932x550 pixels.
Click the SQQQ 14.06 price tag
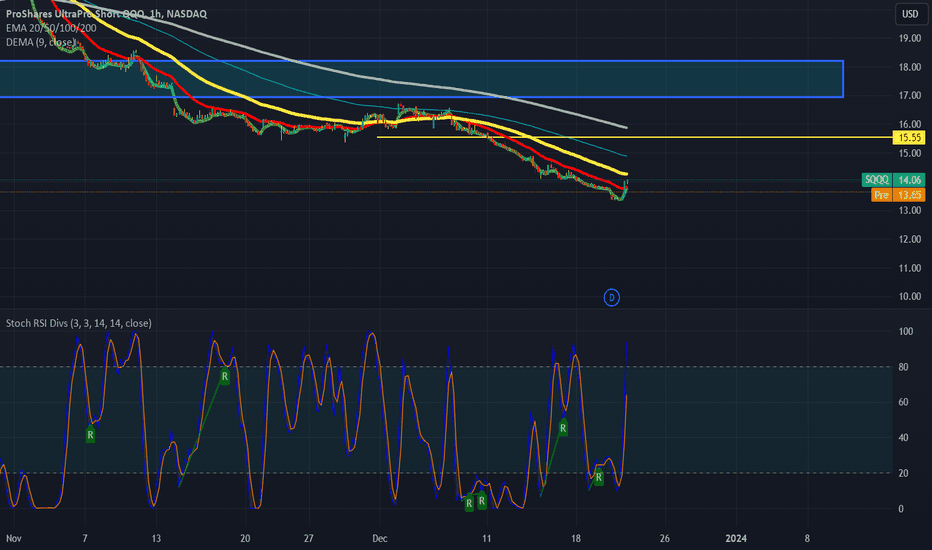893,180
